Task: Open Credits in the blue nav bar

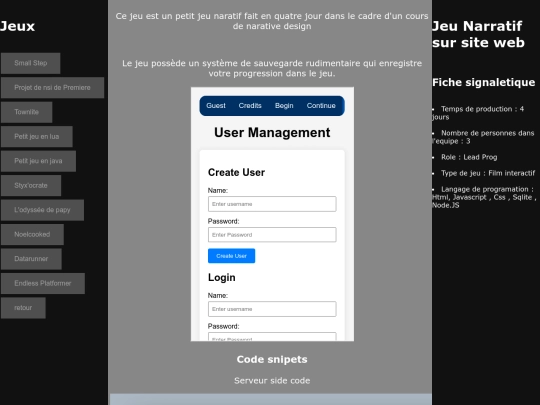Action: click(x=250, y=106)
